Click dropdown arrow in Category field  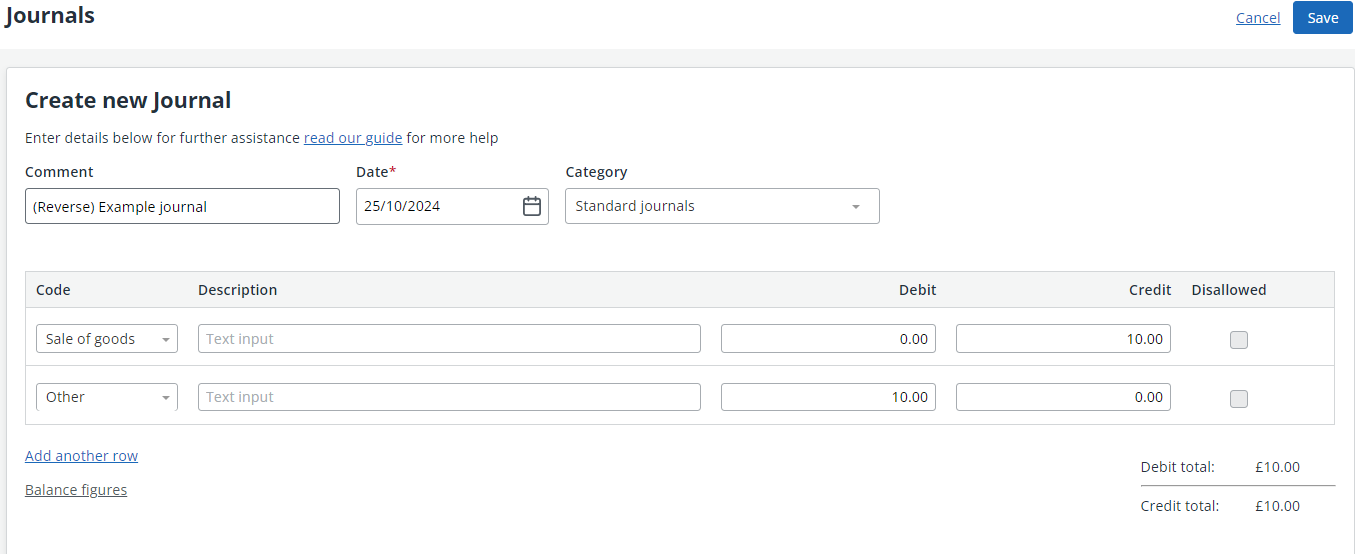856,207
